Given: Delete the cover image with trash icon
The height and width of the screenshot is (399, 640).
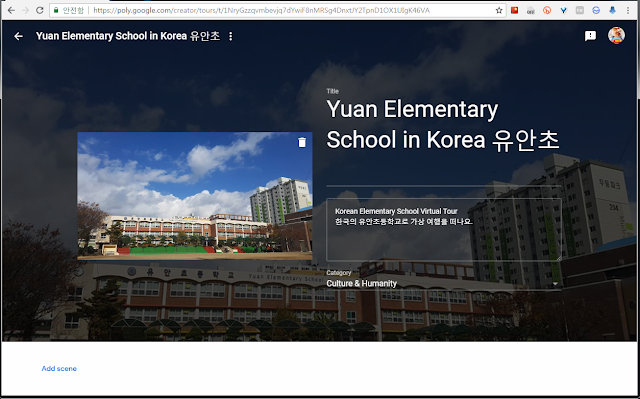Looking at the screenshot, I should click(302, 142).
